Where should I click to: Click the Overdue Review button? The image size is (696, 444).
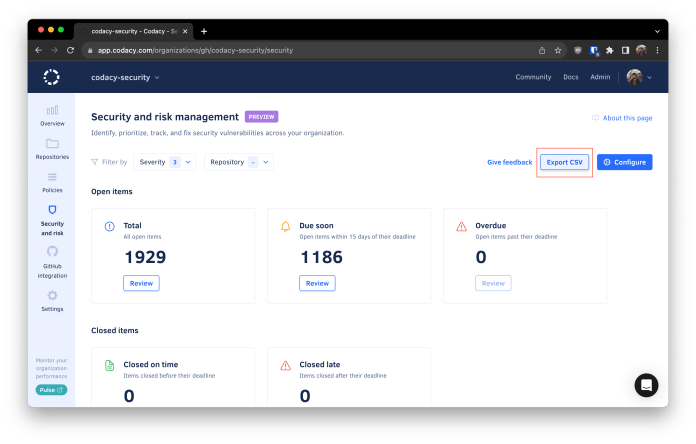click(493, 283)
